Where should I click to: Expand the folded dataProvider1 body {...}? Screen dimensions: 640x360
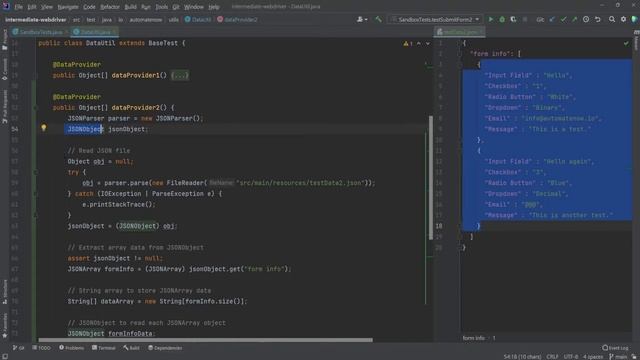pyautogui.click(x=180, y=76)
